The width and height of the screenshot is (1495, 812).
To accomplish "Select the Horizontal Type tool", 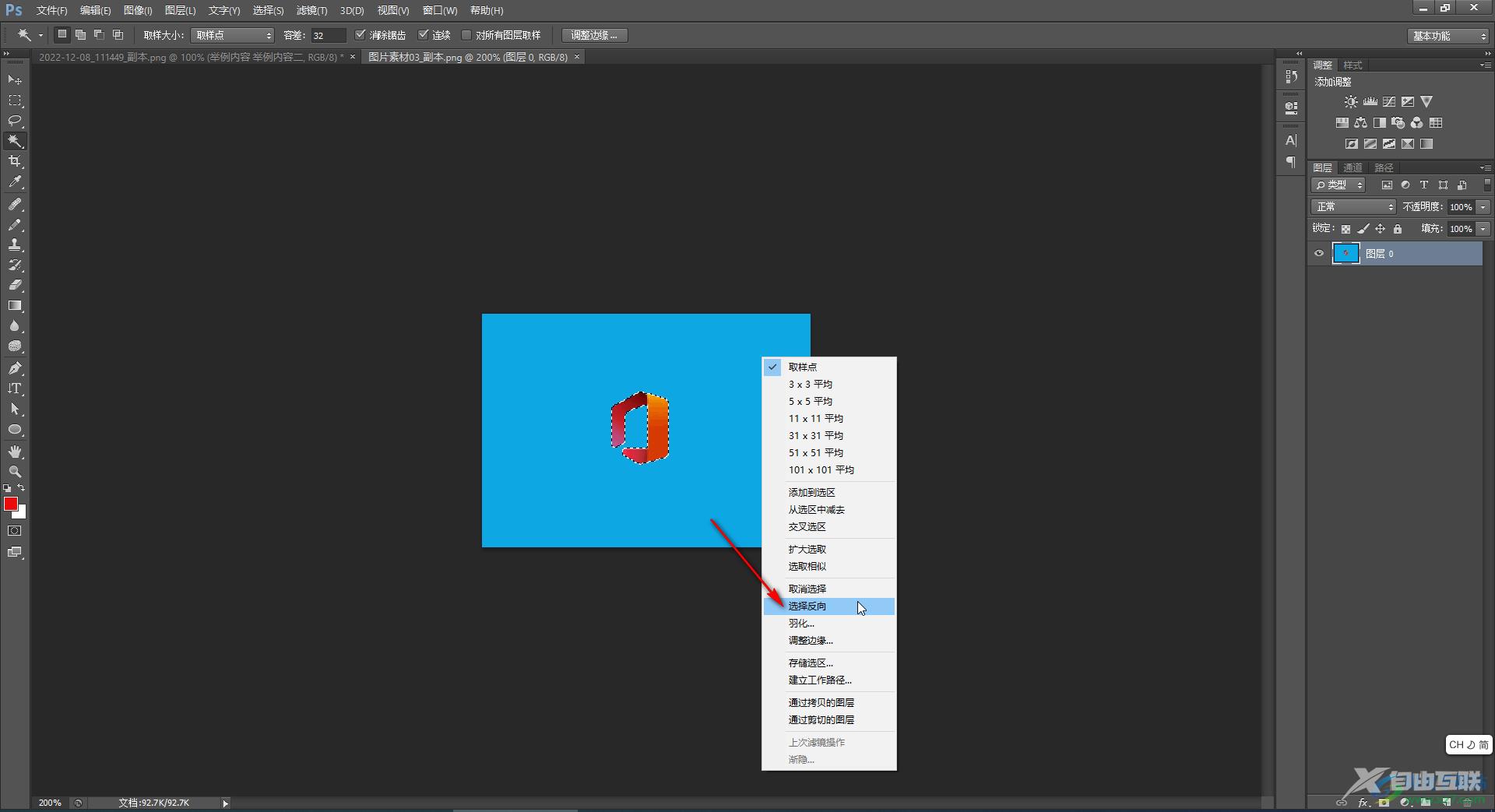I will pos(15,388).
